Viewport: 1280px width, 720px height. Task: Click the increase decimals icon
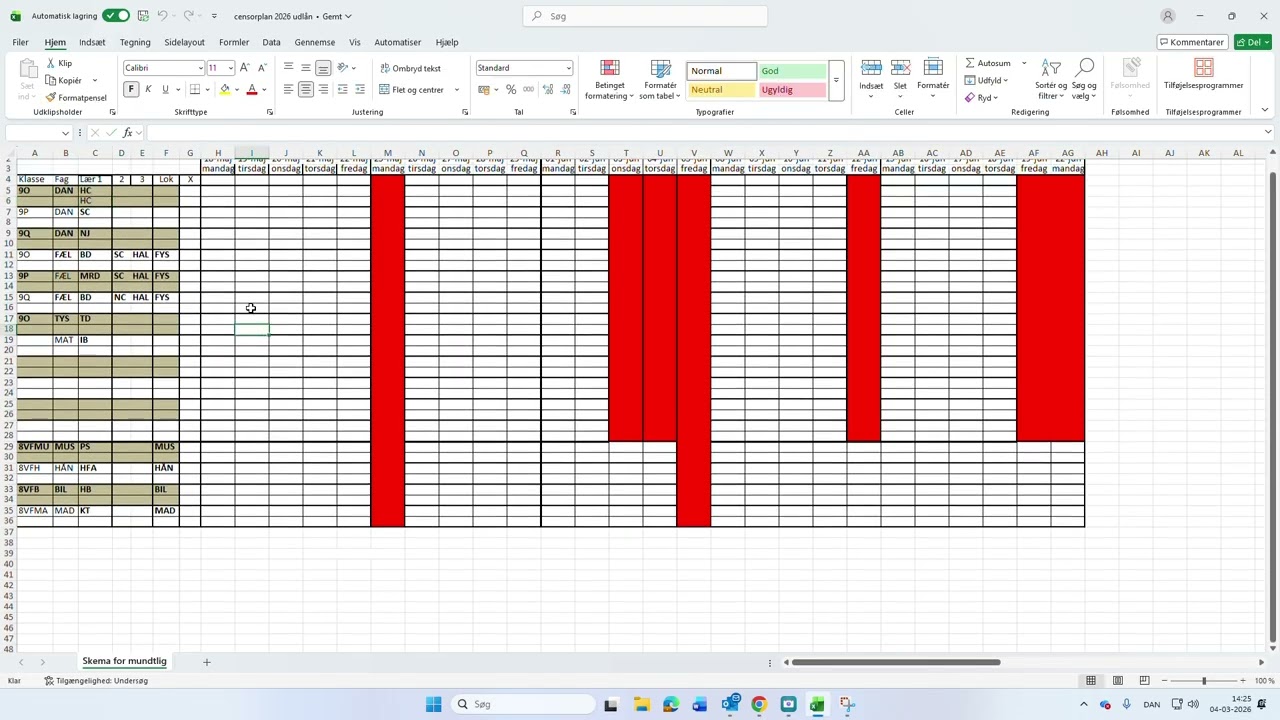click(x=548, y=90)
